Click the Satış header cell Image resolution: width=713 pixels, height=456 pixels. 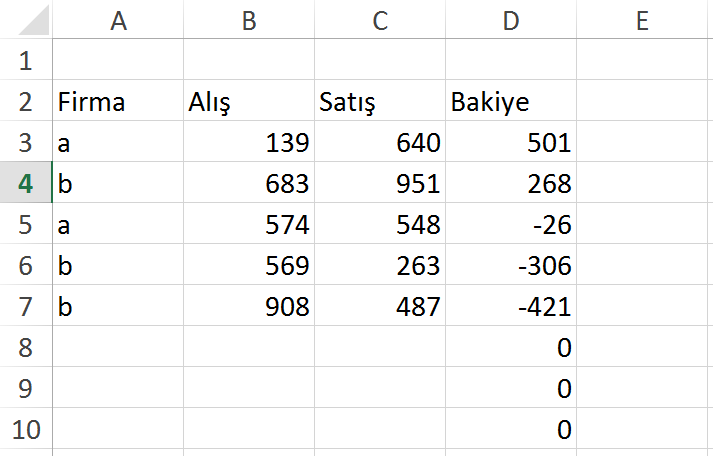pos(379,102)
